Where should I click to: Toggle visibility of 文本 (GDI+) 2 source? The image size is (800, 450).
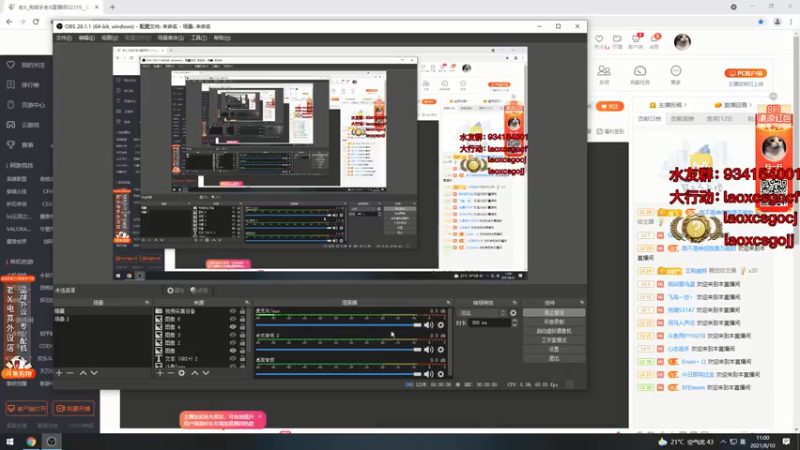(233, 359)
